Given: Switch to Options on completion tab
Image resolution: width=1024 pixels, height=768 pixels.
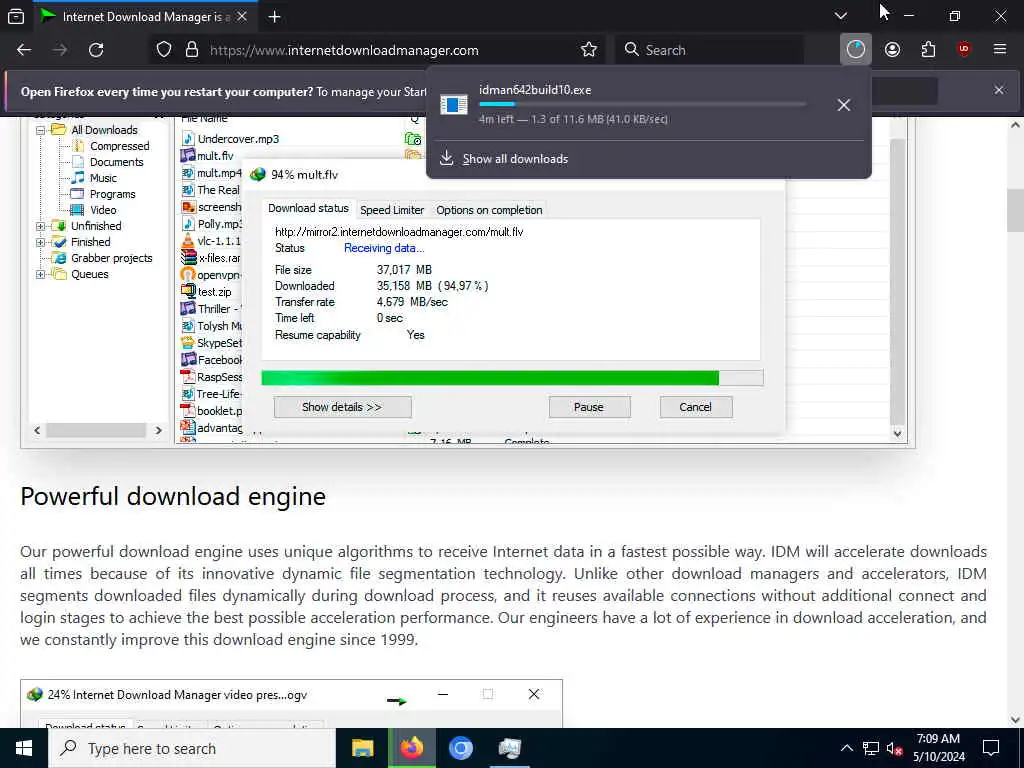Looking at the screenshot, I should click(x=489, y=210).
